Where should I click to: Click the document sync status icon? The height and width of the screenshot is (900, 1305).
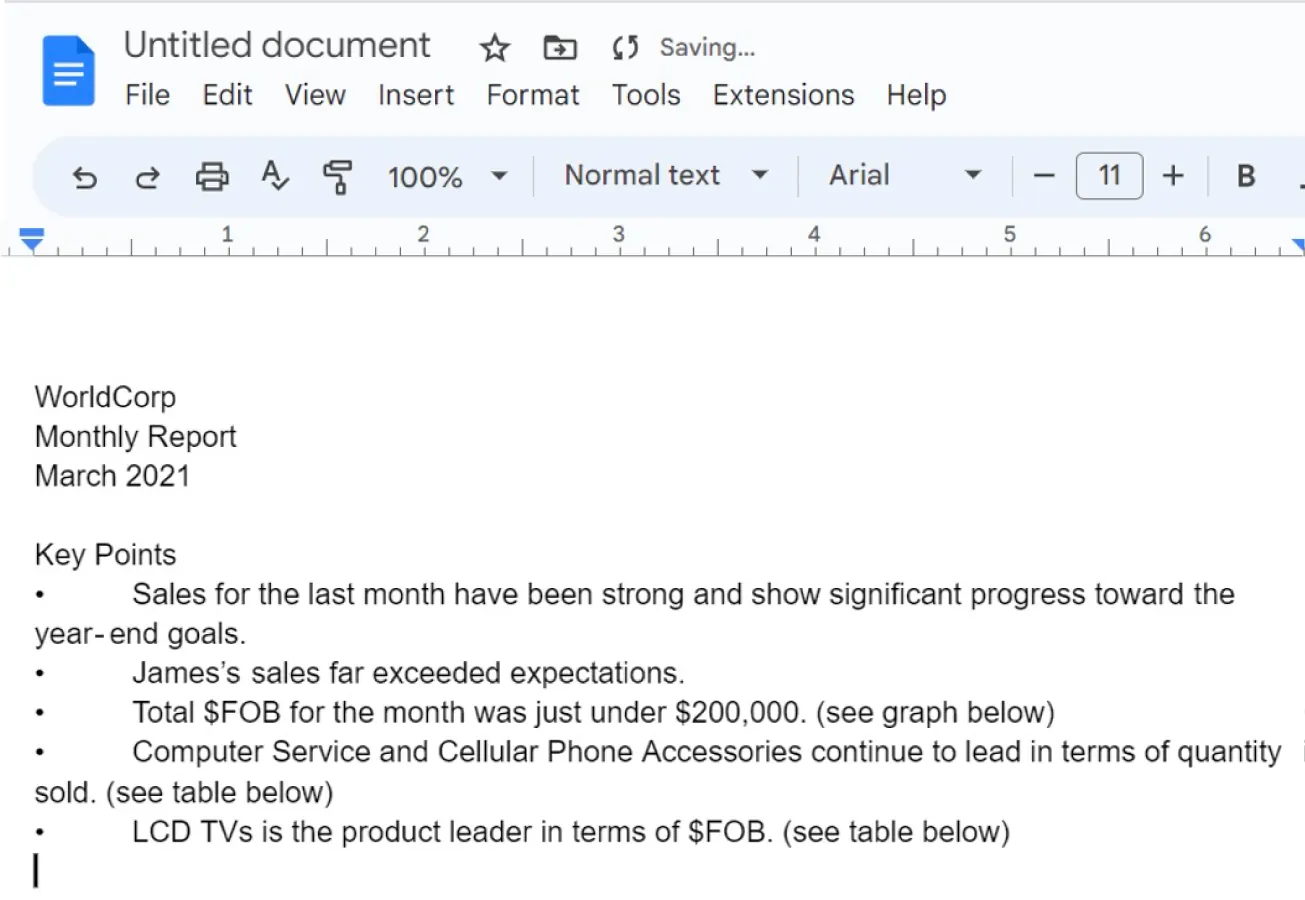pyautogui.click(x=627, y=47)
